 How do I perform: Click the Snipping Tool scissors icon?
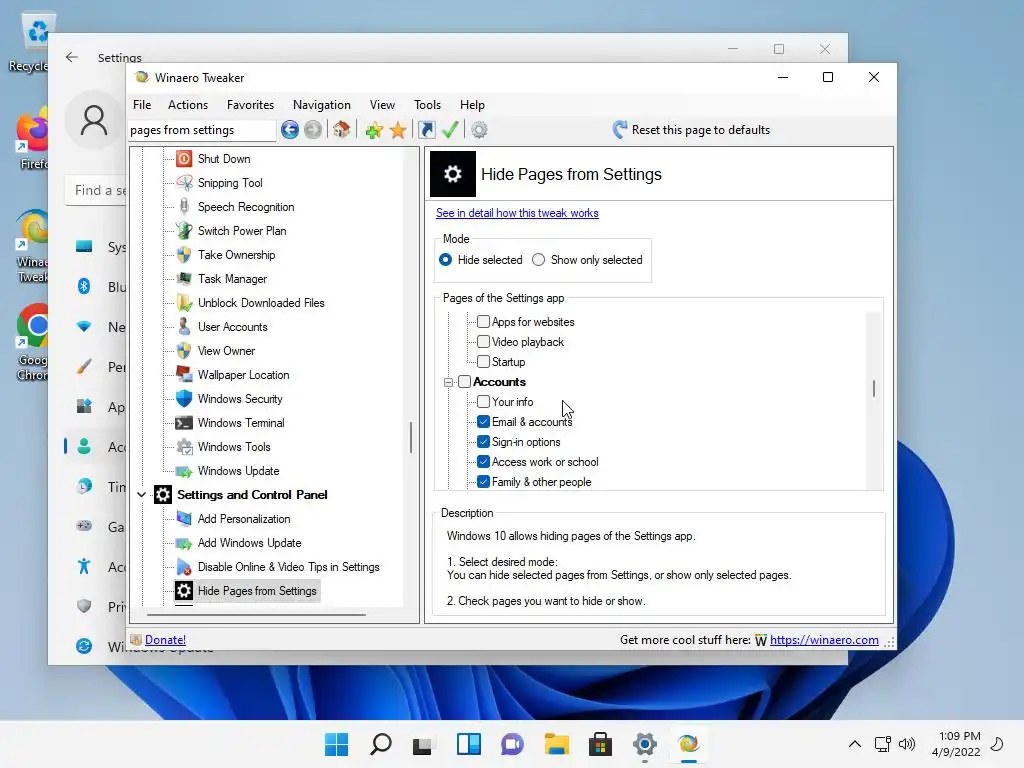click(x=184, y=183)
